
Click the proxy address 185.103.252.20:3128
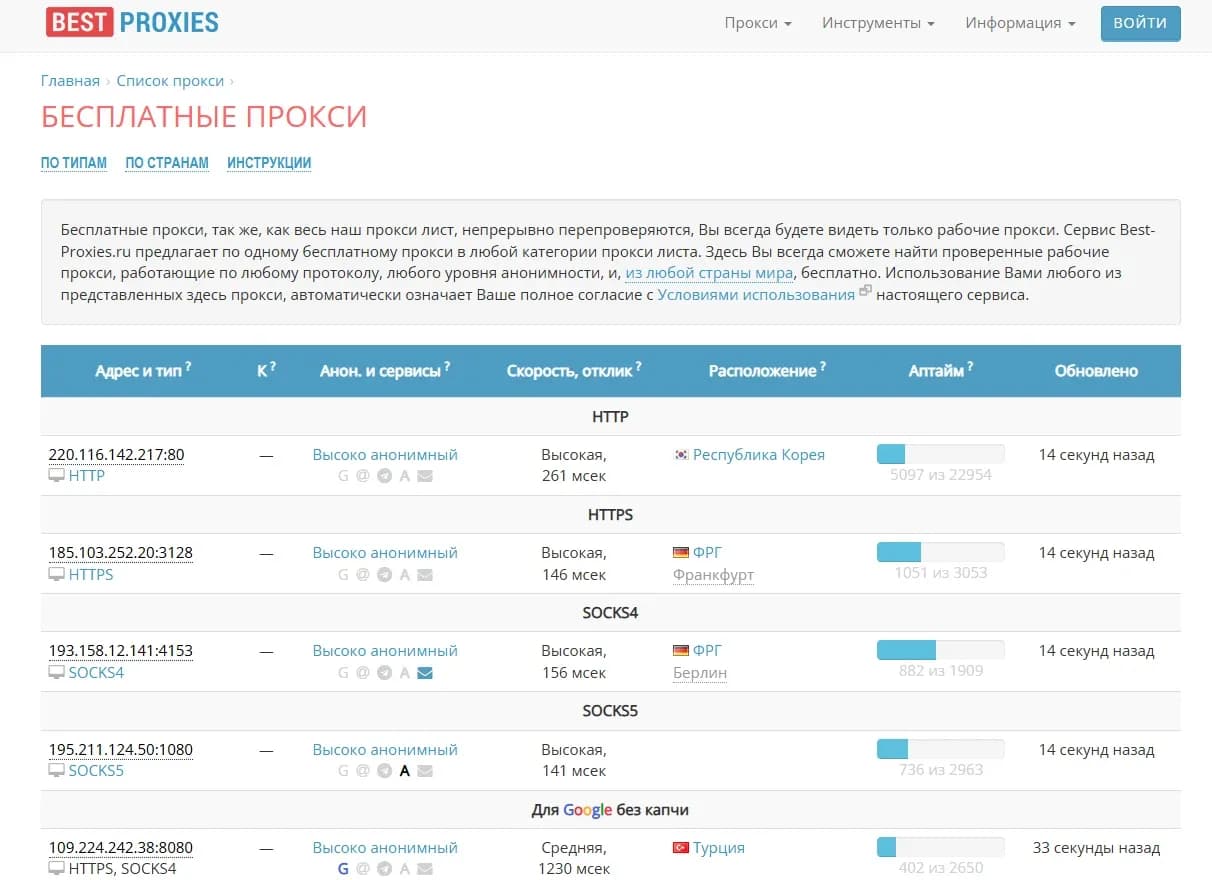click(120, 553)
